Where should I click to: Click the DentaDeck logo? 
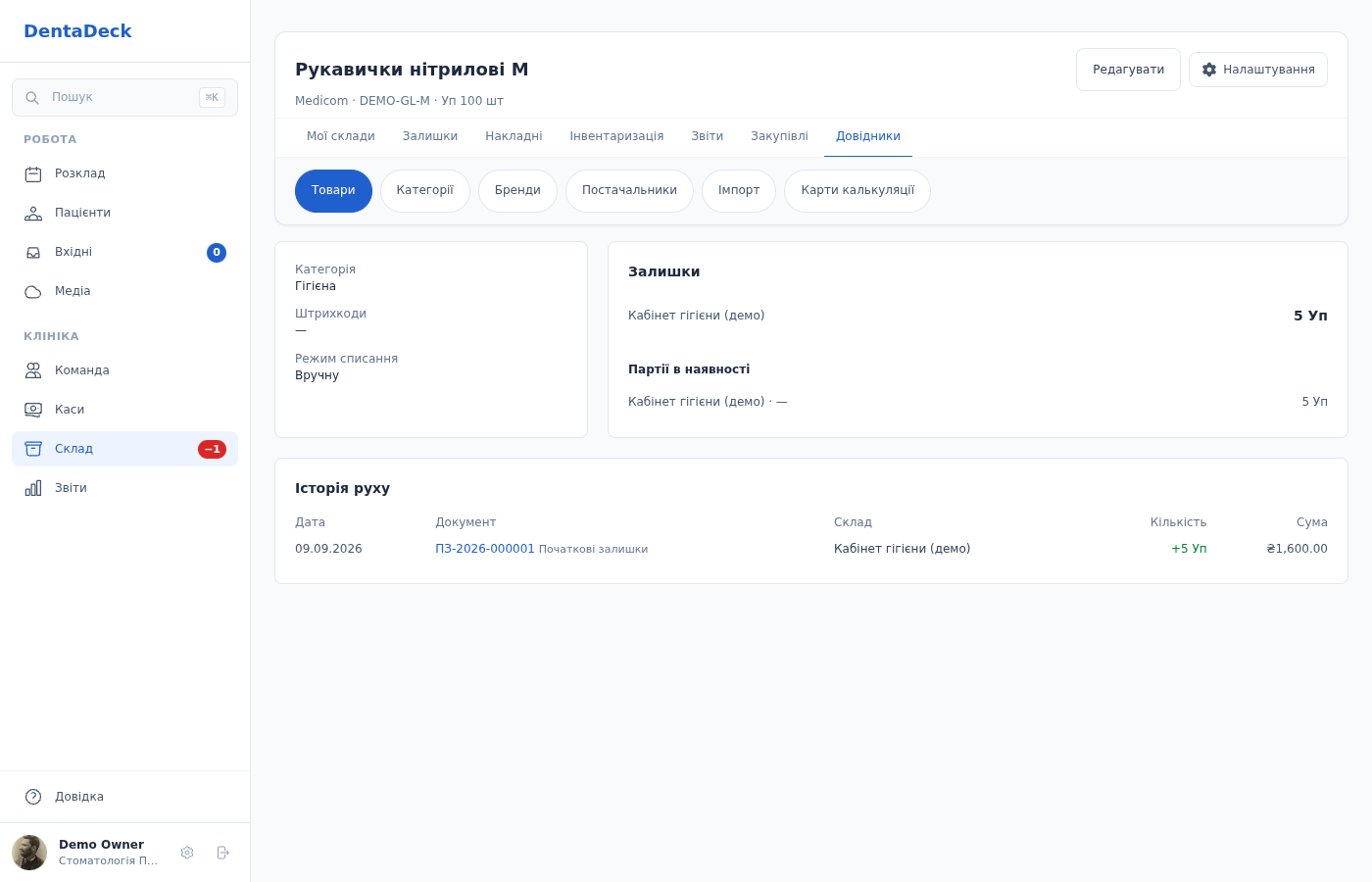[77, 31]
